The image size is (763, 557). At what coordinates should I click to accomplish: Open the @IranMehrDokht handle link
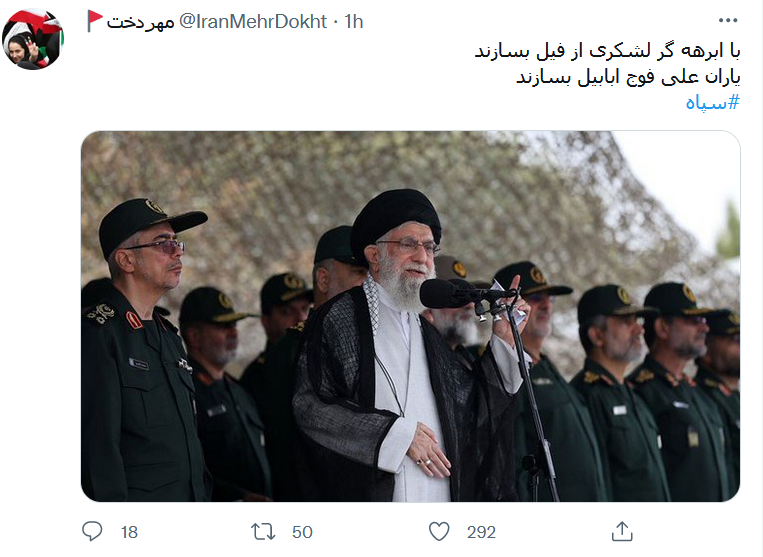pyautogui.click(x=253, y=21)
